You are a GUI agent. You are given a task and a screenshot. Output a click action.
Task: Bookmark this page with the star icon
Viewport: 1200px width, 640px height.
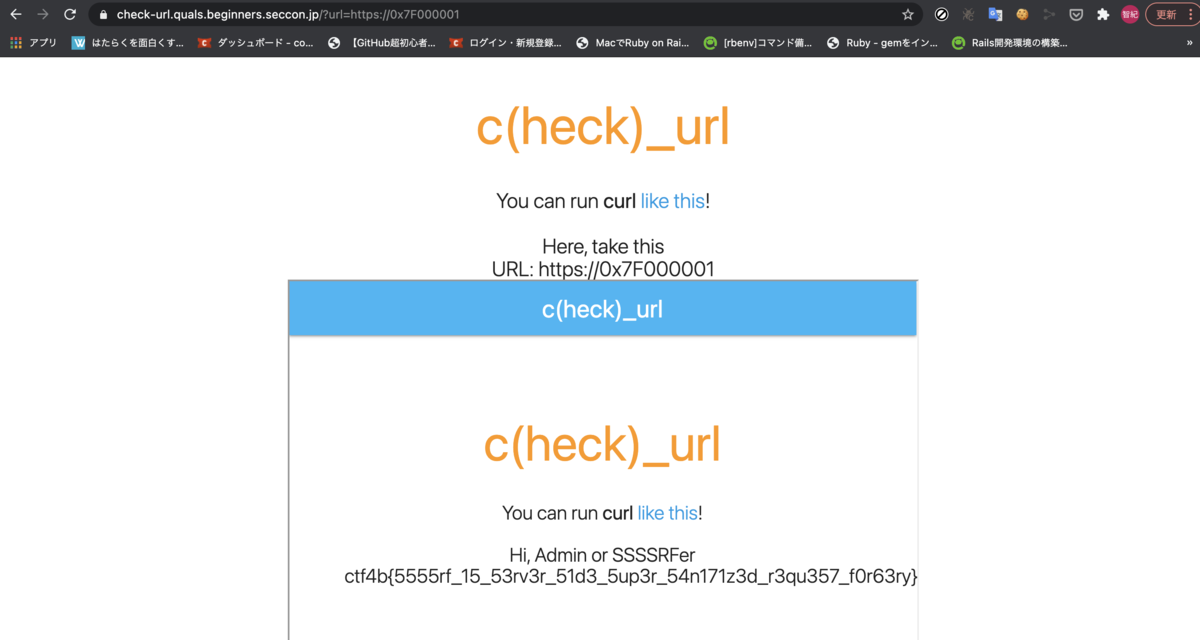click(908, 15)
